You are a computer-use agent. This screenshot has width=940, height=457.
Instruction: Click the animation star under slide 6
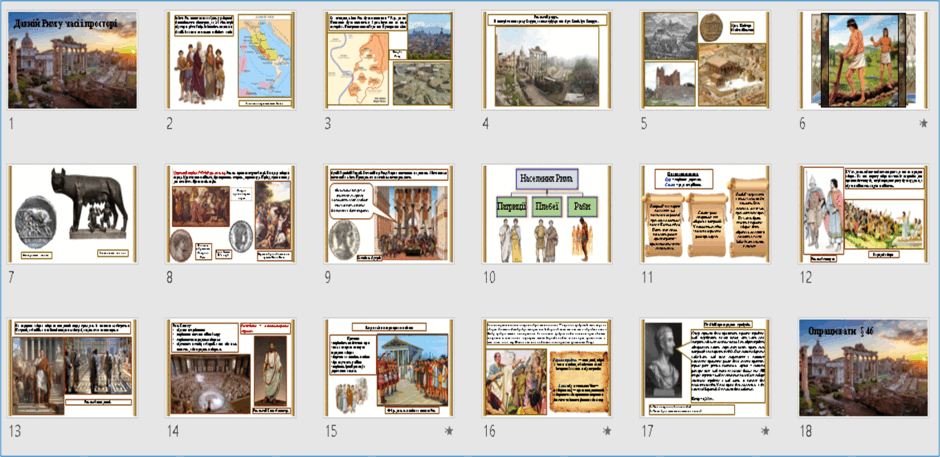pyautogui.click(x=923, y=124)
